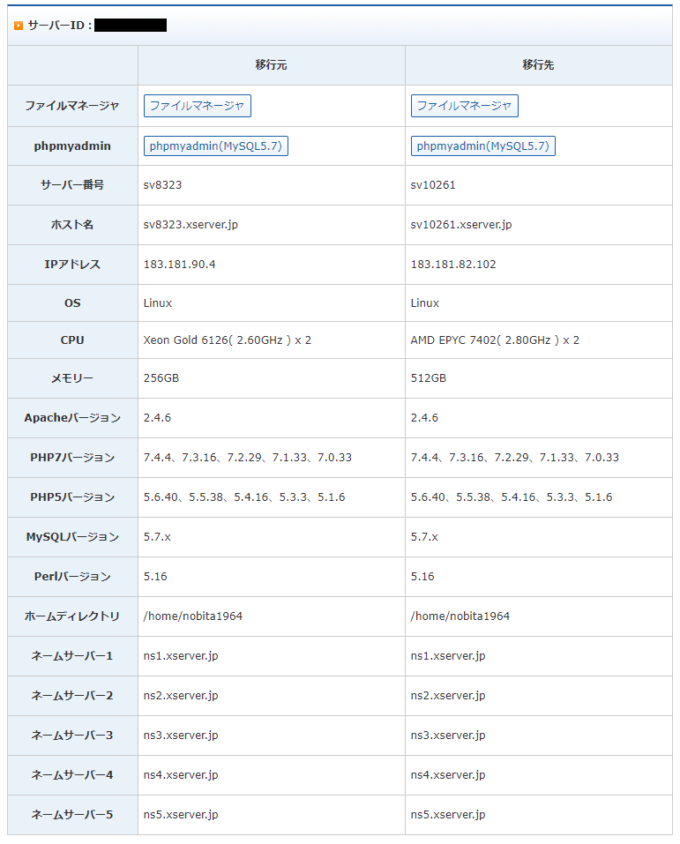This screenshot has width=680, height=844.
Task: Open phpmyadmin(MySQL5.7) for the destination server
Action: [483, 146]
